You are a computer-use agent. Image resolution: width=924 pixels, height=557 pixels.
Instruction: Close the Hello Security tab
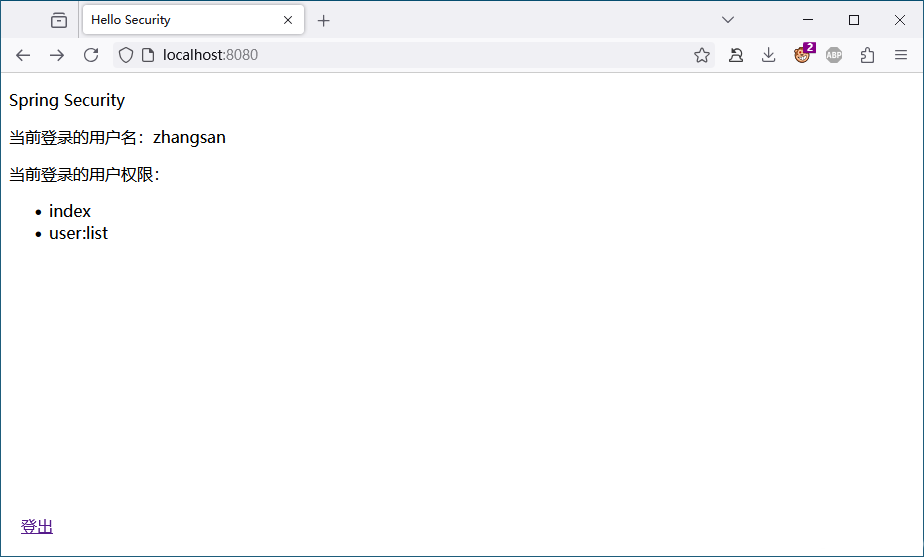point(288,20)
